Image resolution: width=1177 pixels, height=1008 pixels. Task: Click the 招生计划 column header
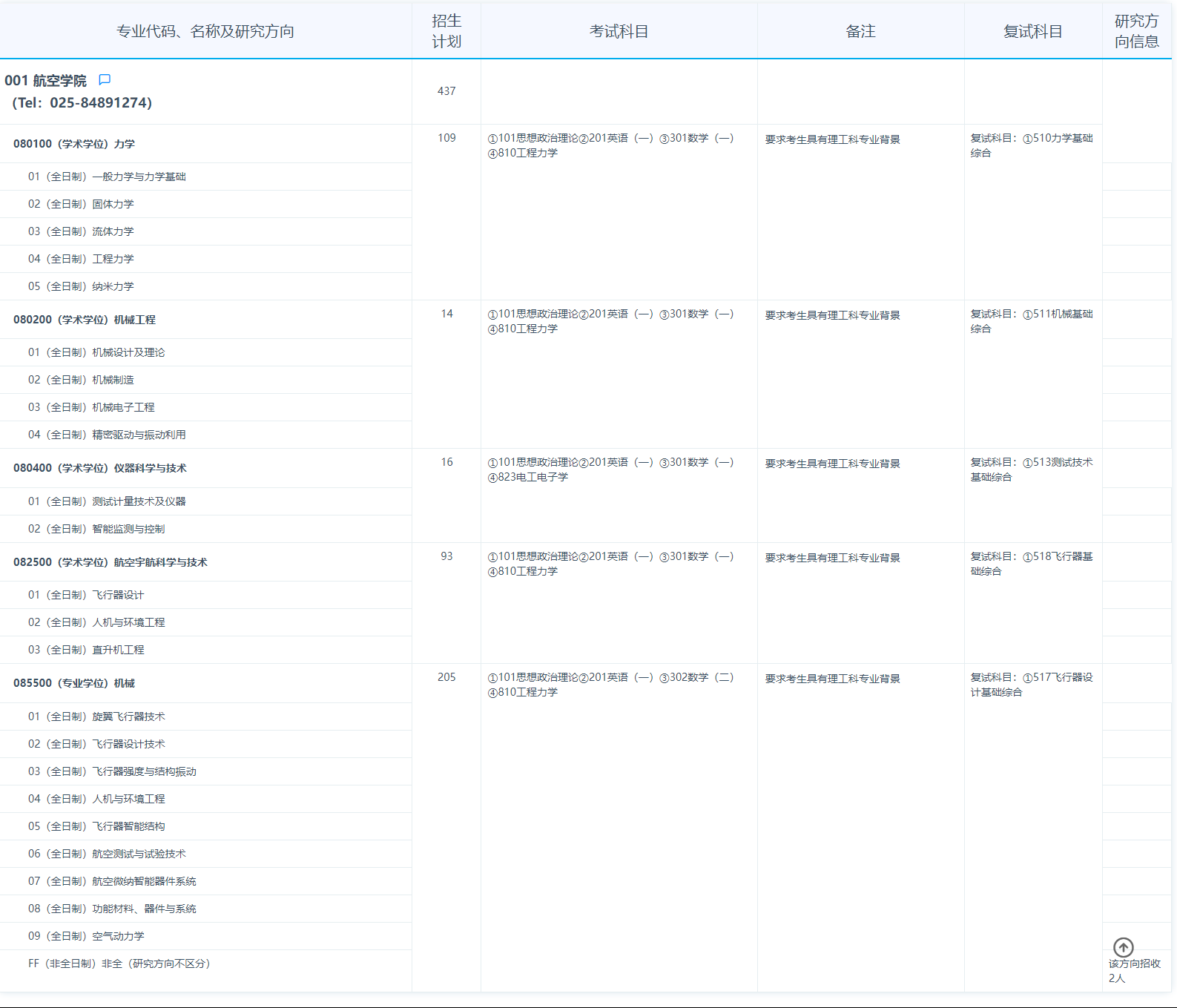pos(446,31)
